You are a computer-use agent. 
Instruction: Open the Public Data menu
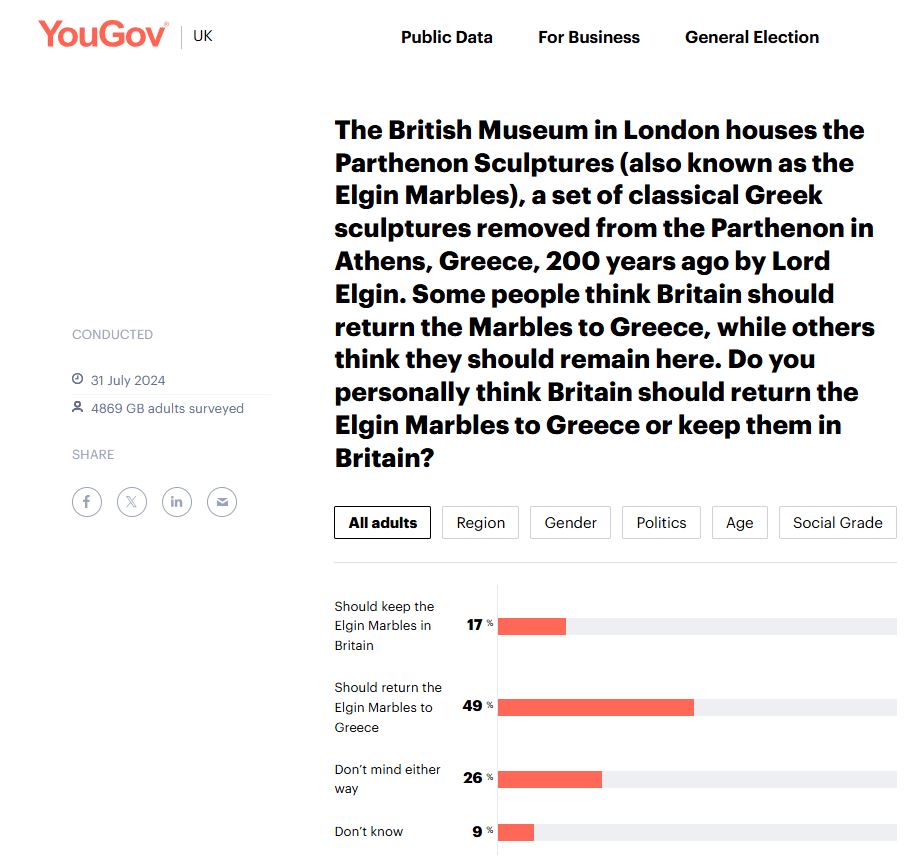pos(447,37)
